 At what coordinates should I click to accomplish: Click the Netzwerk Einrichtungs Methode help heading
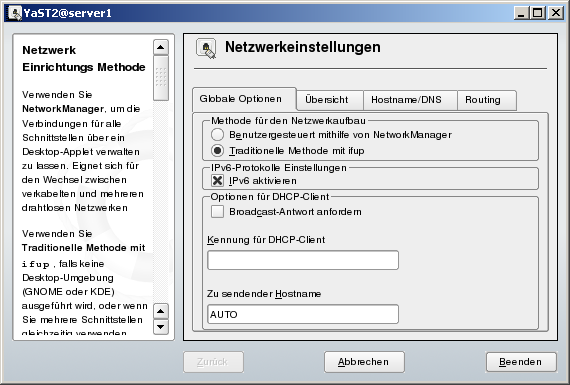pyautogui.click(x=84, y=59)
